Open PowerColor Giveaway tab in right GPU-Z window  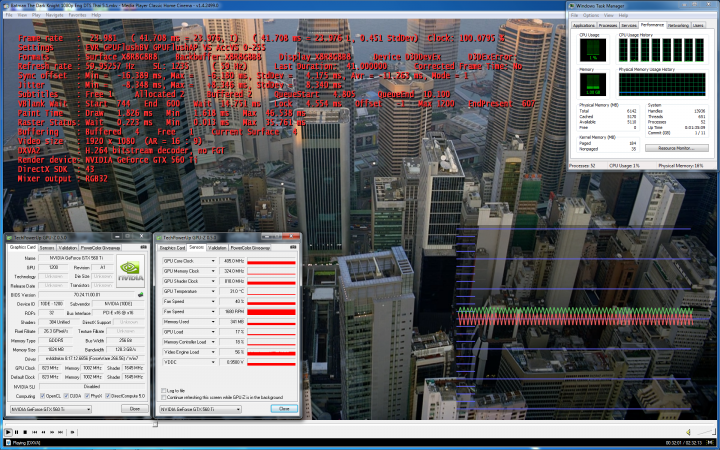click(250, 248)
